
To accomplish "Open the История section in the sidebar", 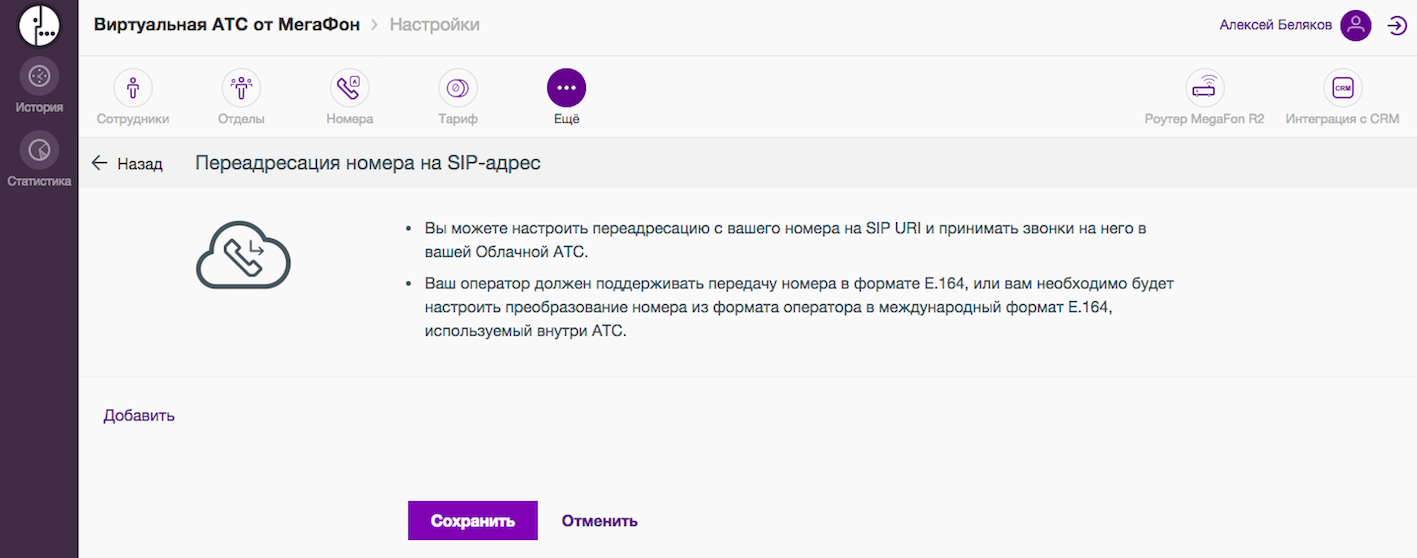I will [x=39, y=77].
